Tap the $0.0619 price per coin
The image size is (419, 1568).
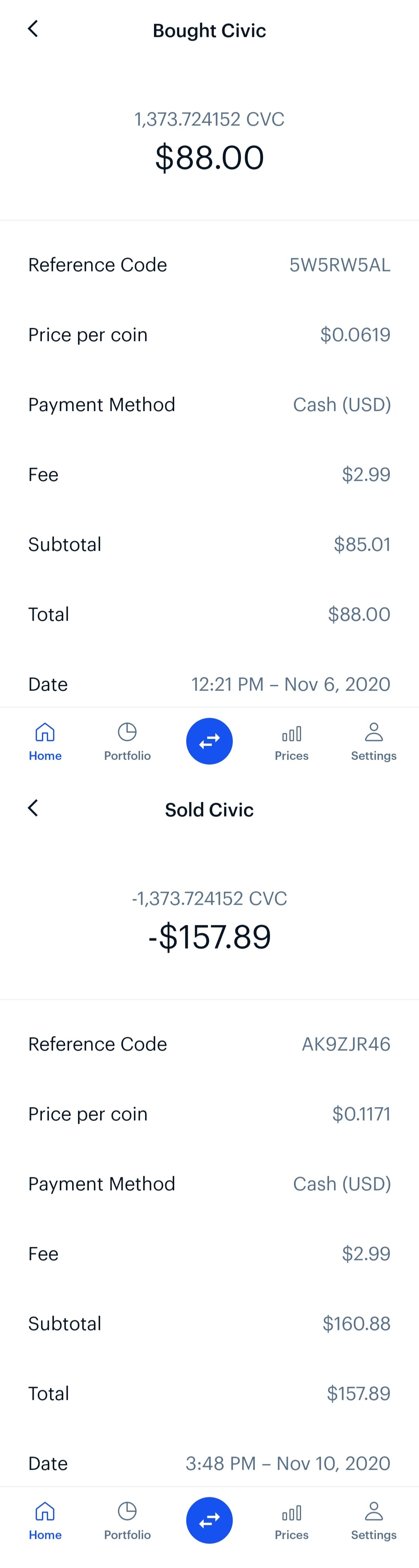355,335
